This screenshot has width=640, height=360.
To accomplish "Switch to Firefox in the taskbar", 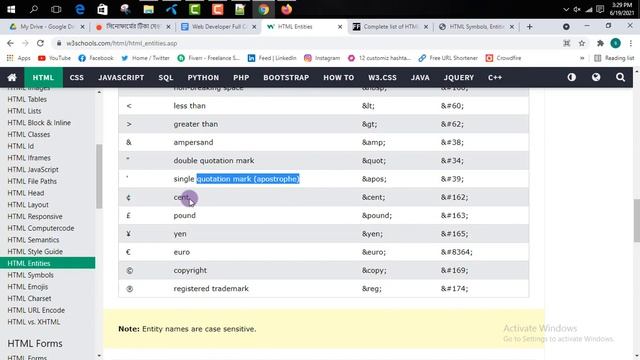I will pyautogui.click(x=287, y=9).
